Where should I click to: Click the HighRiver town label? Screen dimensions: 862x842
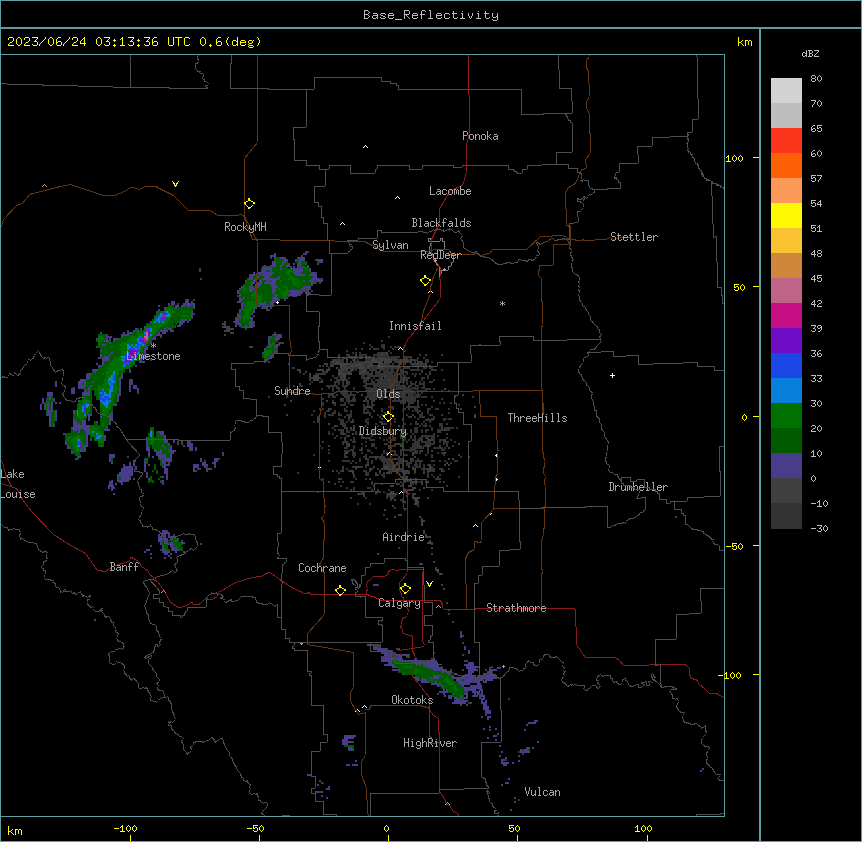430,743
